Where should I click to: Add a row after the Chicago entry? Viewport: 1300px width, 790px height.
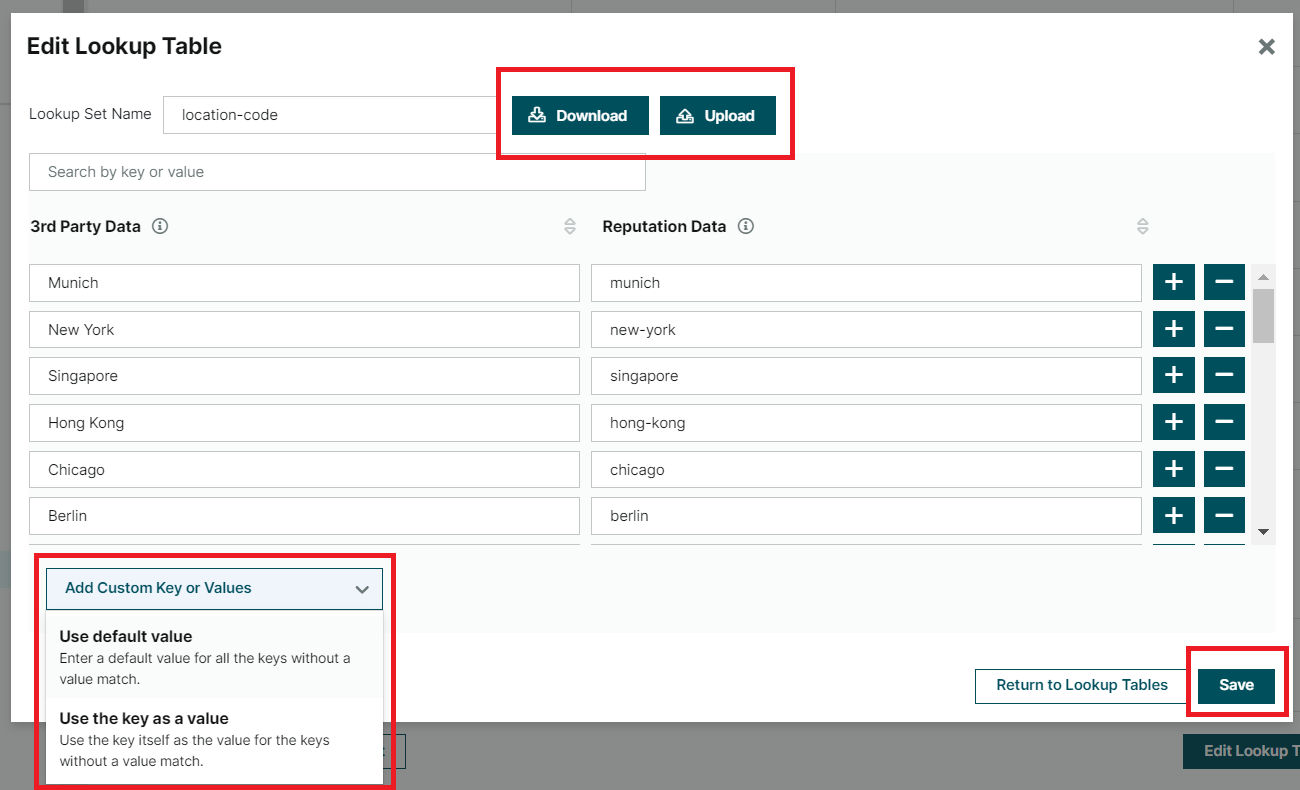point(1174,469)
